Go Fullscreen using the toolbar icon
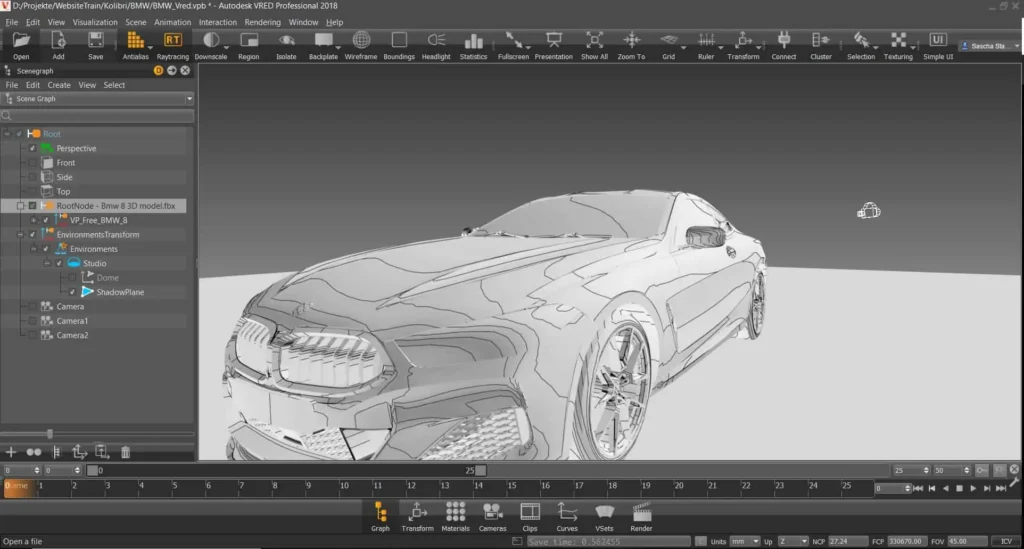 point(513,40)
